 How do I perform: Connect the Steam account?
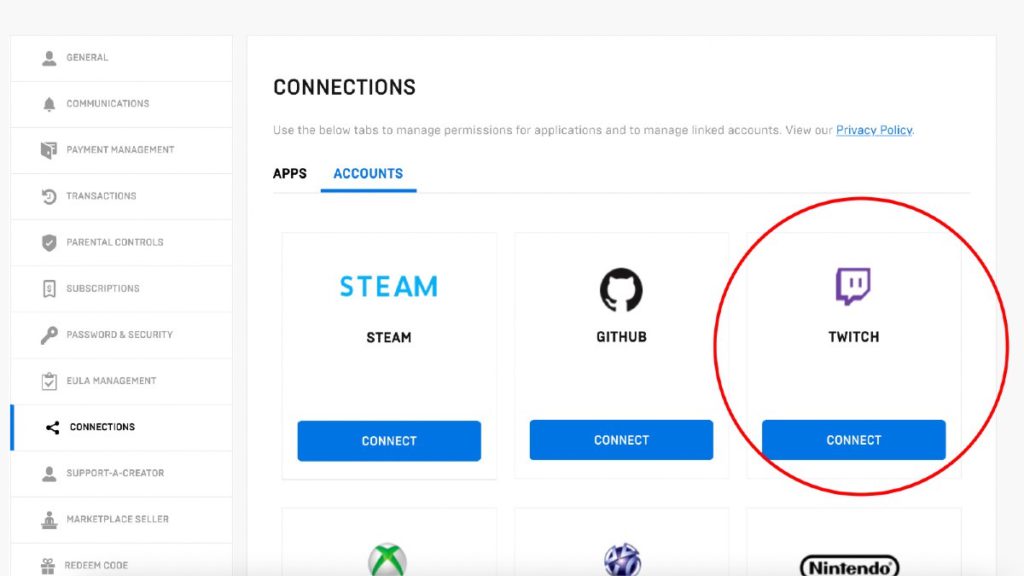389,441
